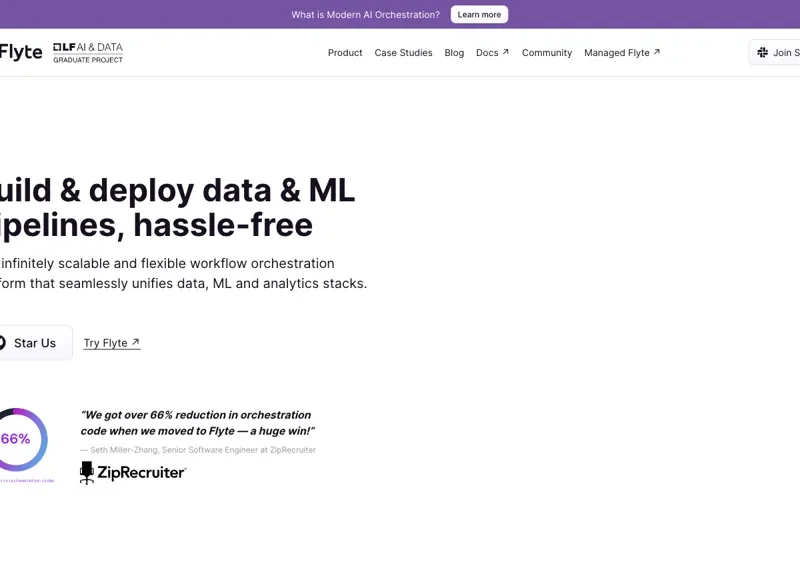Click the workflow orchestration subtitle paragraph
The height and width of the screenshot is (576, 800).
183,273
